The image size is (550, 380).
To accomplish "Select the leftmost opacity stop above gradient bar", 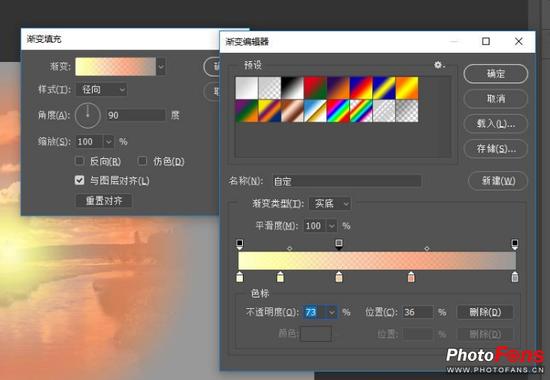I will 240,244.
